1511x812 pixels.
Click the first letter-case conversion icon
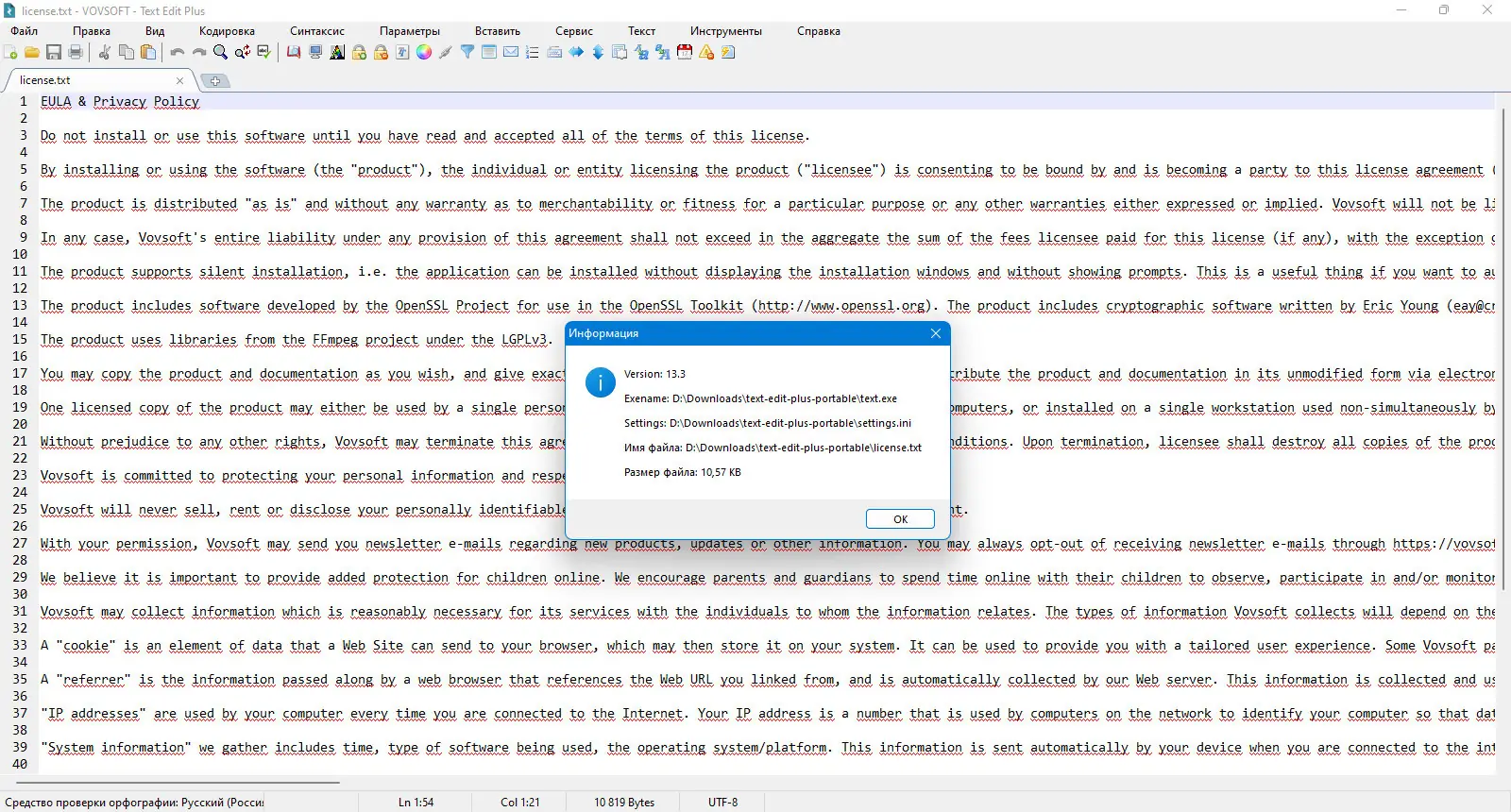(x=641, y=52)
